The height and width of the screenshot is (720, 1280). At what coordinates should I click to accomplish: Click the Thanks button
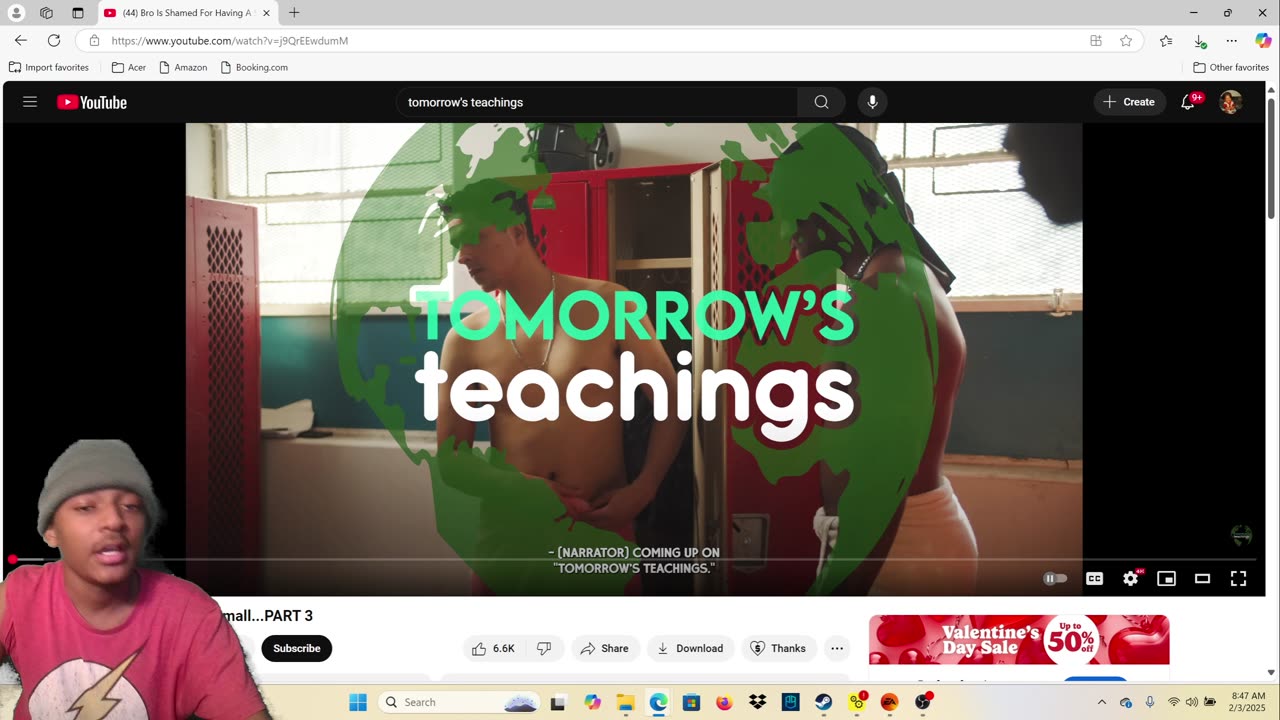pyautogui.click(x=778, y=648)
